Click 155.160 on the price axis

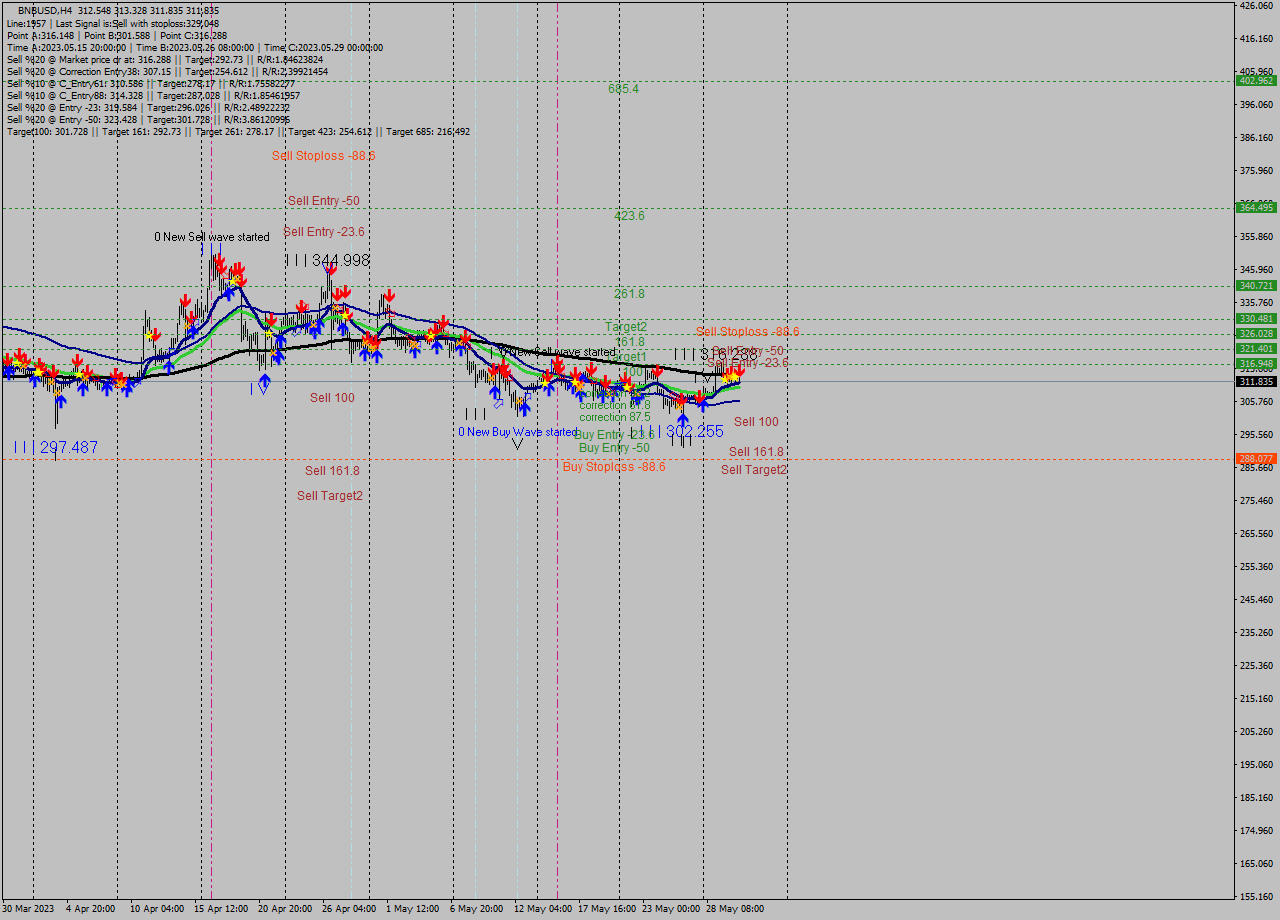click(x=1256, y=896)
